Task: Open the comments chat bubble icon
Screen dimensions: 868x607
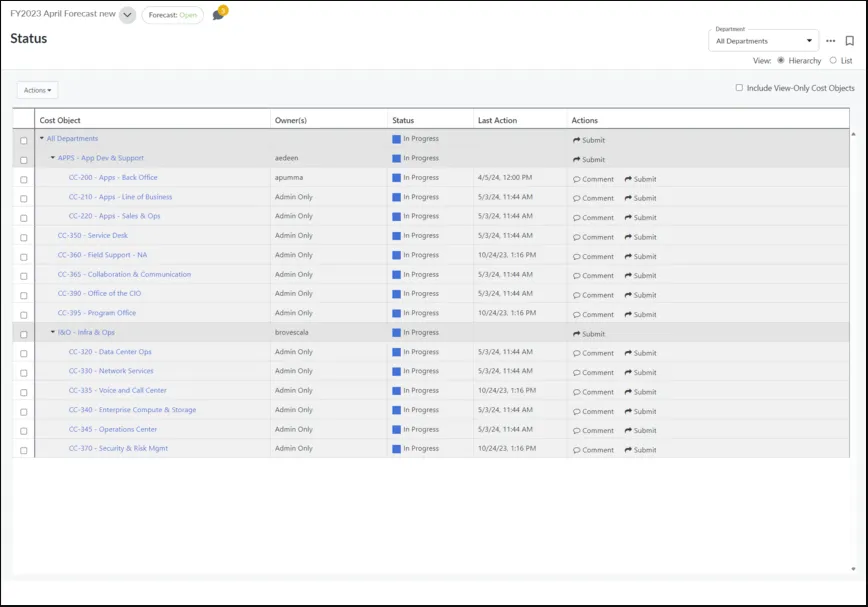Action: click(x=219, y=14)
